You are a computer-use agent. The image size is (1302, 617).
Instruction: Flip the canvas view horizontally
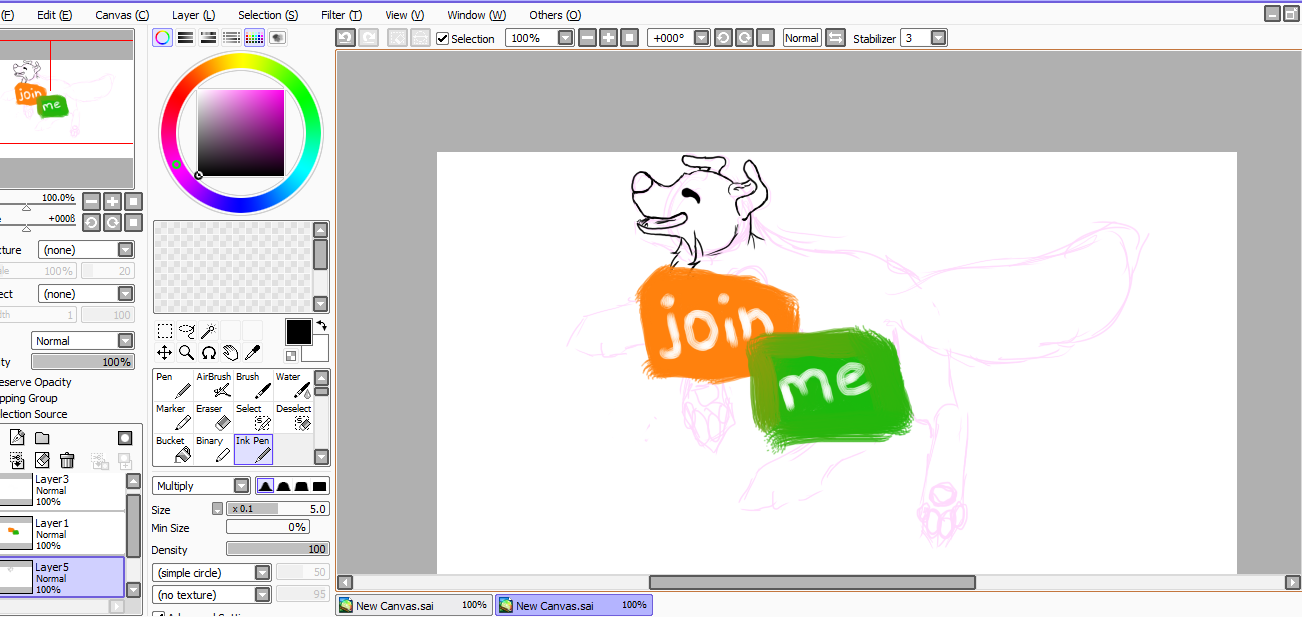pos(834,38)
